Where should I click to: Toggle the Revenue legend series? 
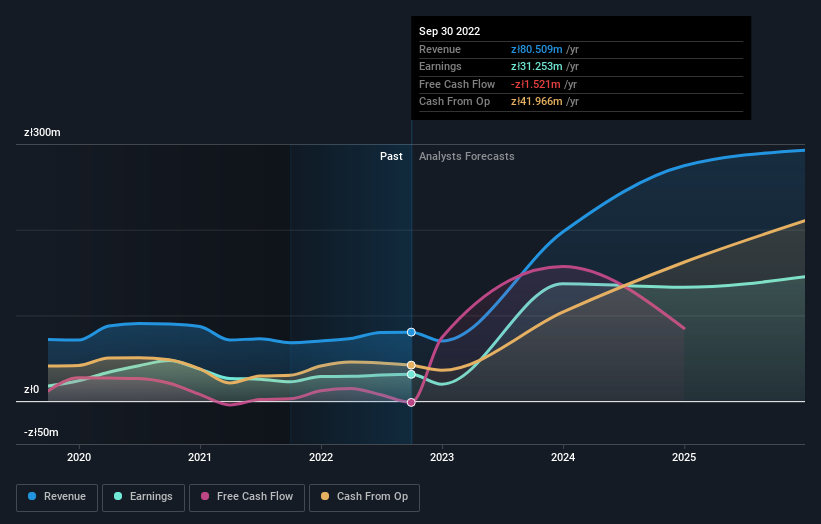pyautogui.click(x=57, y=497)
